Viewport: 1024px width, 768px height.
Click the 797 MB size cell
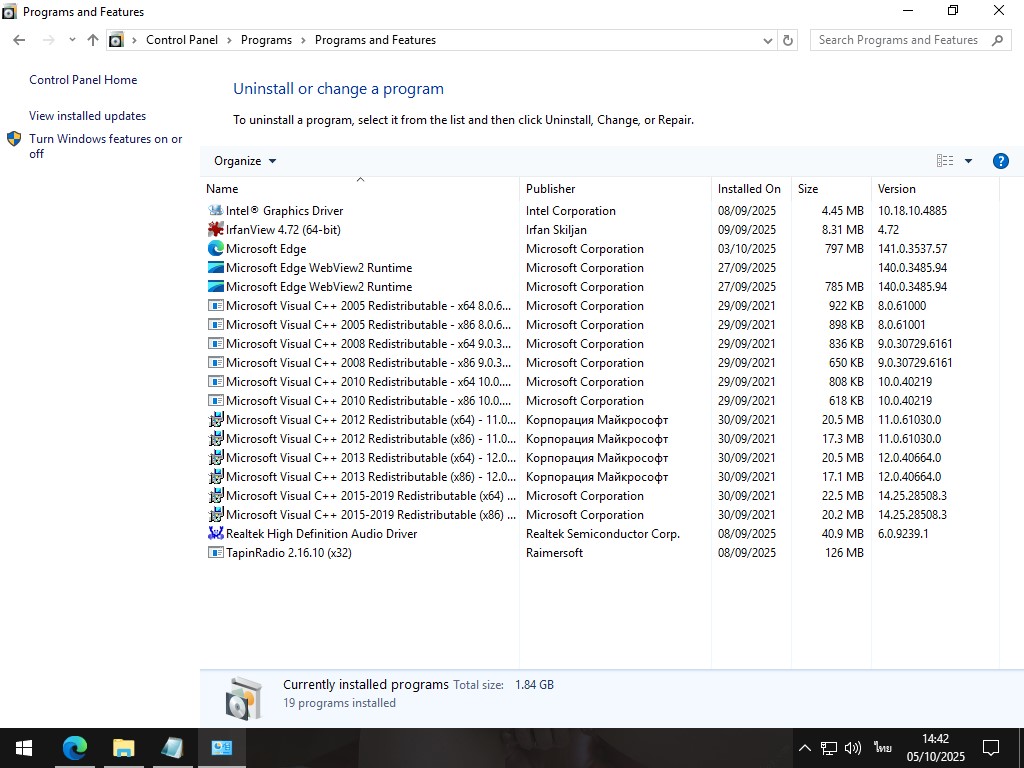coord(844,249)
